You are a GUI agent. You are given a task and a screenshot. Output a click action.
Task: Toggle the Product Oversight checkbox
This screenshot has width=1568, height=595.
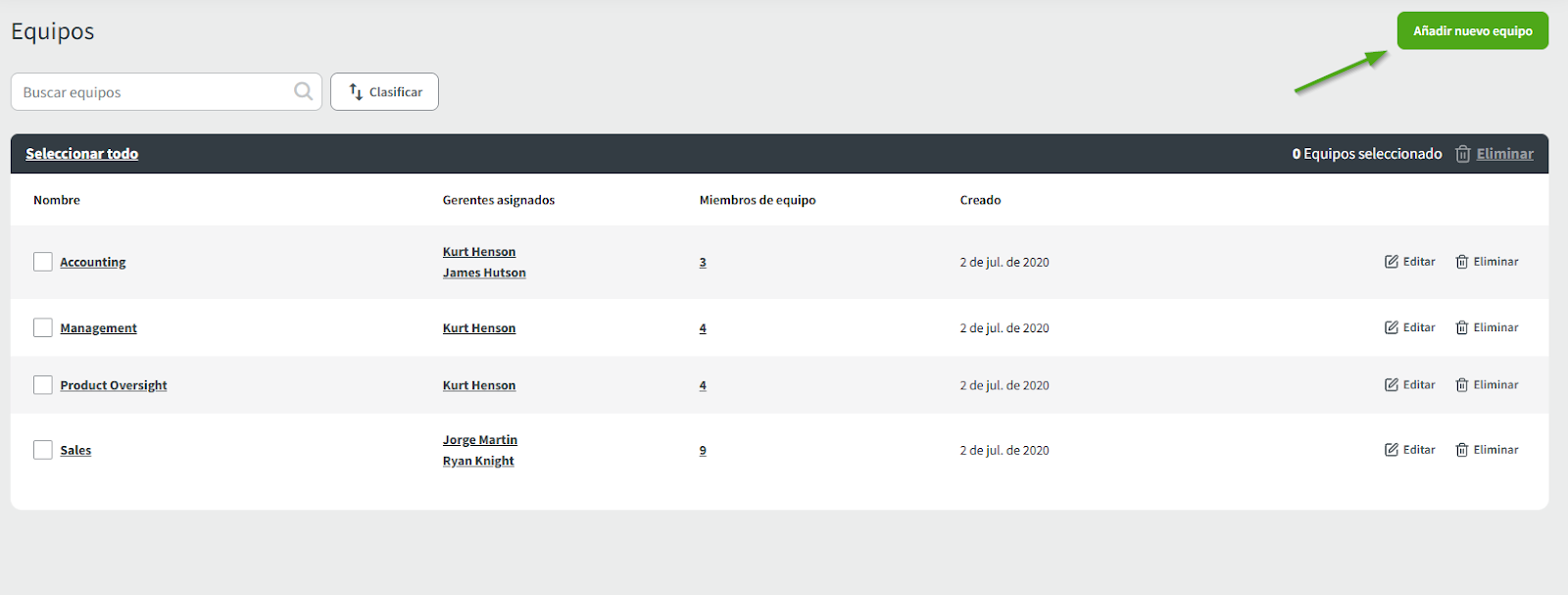(x=43, y=385)
